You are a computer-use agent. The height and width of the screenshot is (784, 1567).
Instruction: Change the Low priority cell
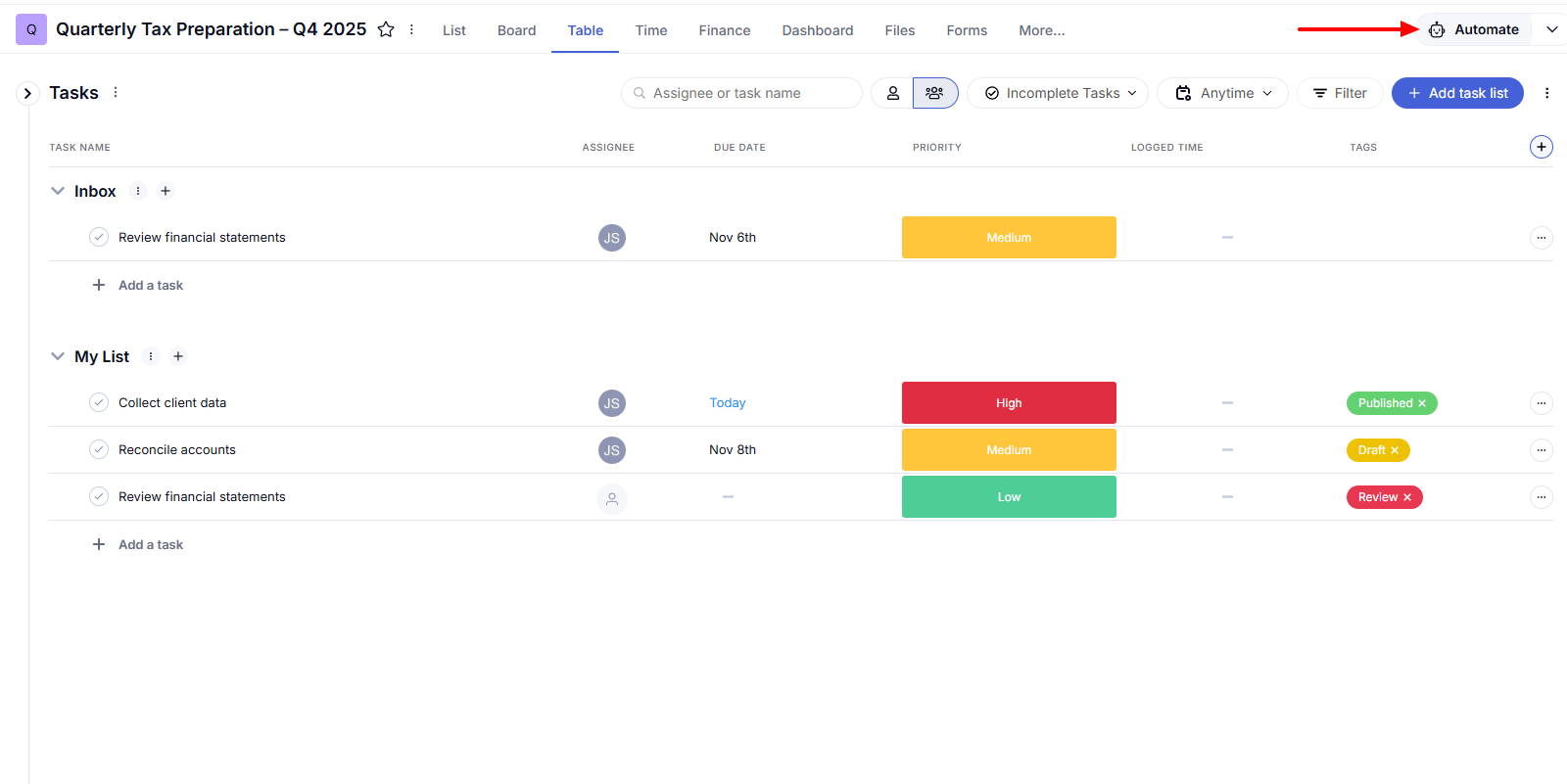1009,497
